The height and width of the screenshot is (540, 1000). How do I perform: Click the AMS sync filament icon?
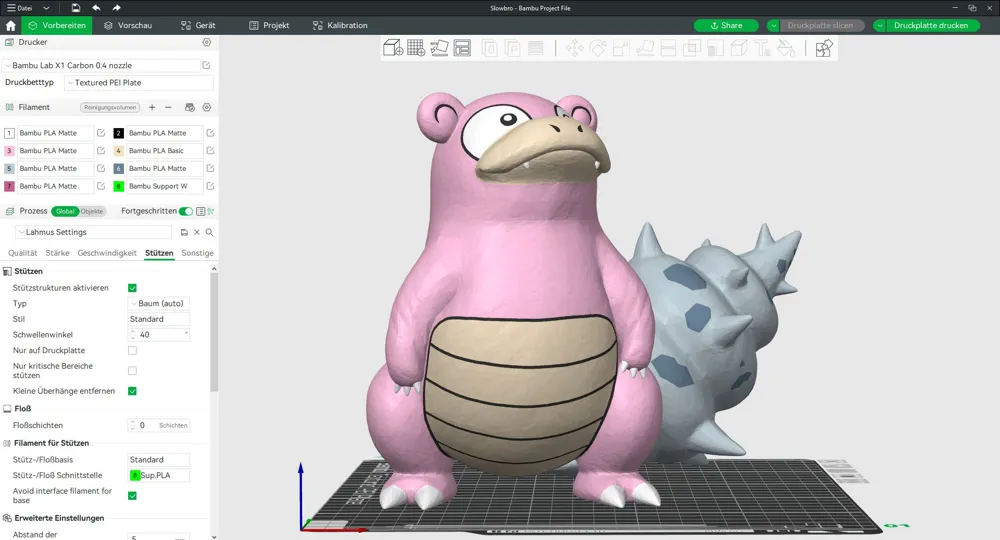click(189, 107)
